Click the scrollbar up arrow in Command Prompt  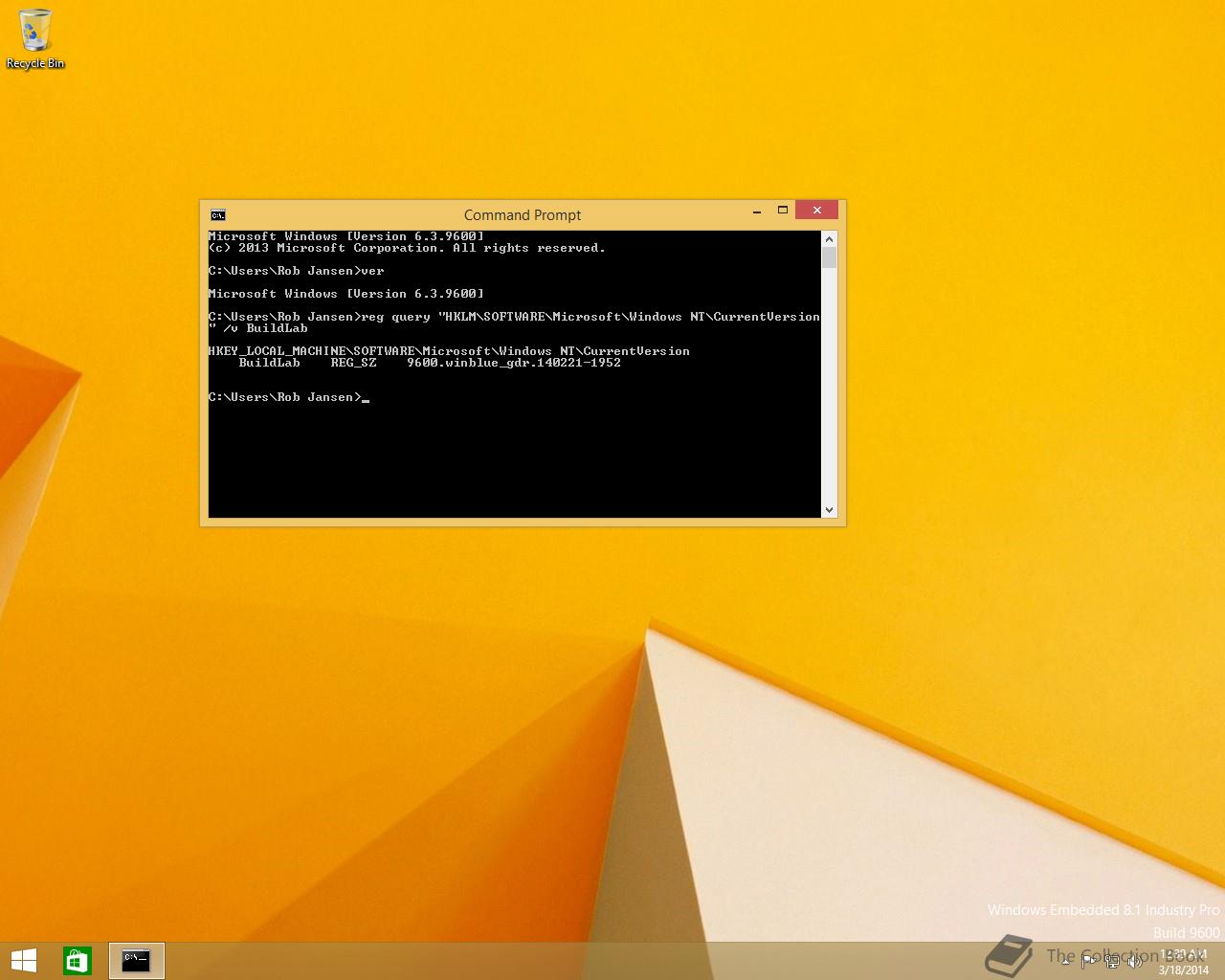point(829,238)
